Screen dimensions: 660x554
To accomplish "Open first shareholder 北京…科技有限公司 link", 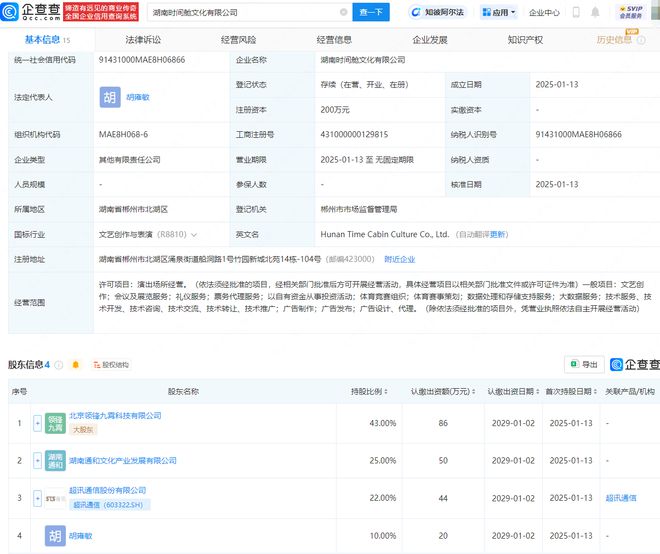I will tap(115, 416).
